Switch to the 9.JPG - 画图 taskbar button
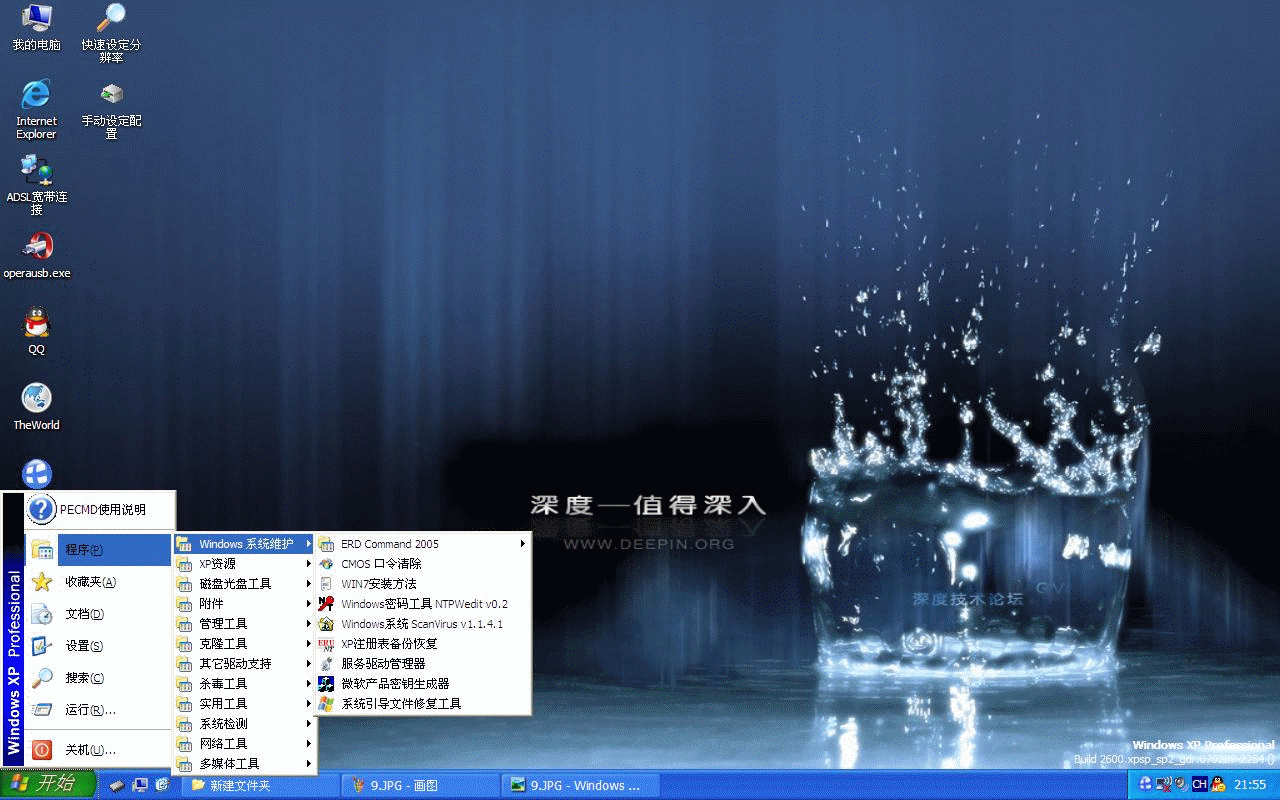Image resolution: width=1280 pixels, height=800 pixels. click(422, 785)
